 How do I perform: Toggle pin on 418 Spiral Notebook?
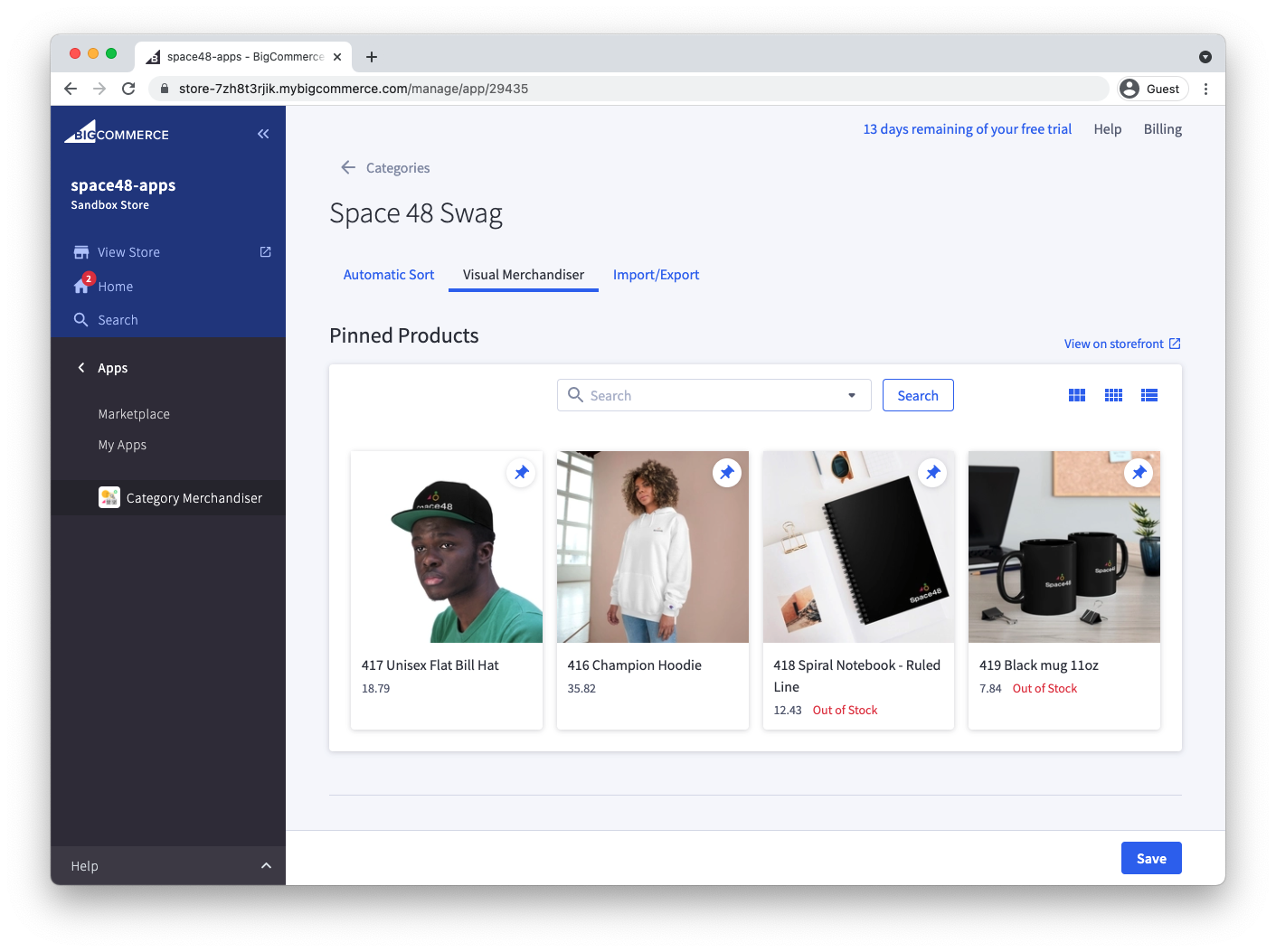[x=932, y=473]
